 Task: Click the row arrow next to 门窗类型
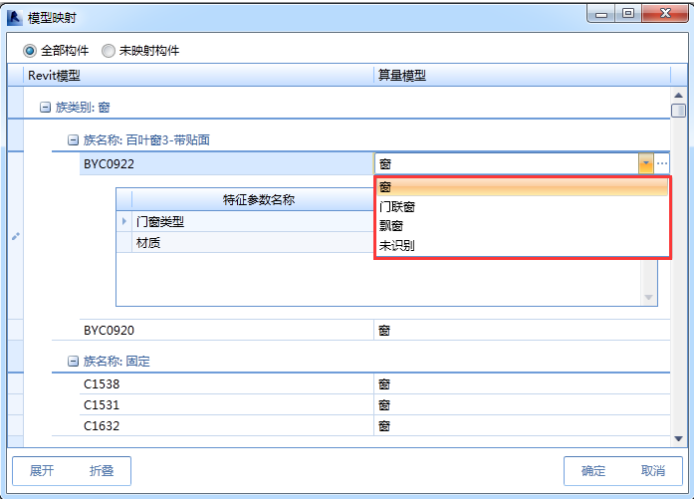tap(124, 221)
